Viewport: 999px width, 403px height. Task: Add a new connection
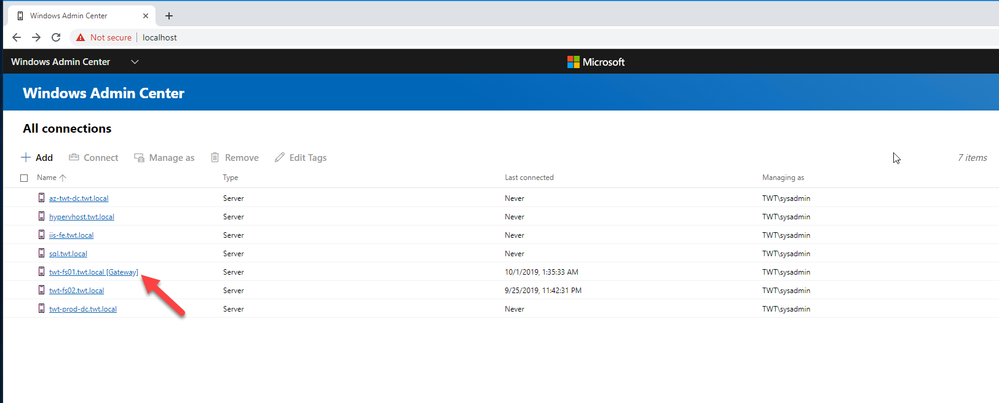pyautogui.click(x=37, y=157)
